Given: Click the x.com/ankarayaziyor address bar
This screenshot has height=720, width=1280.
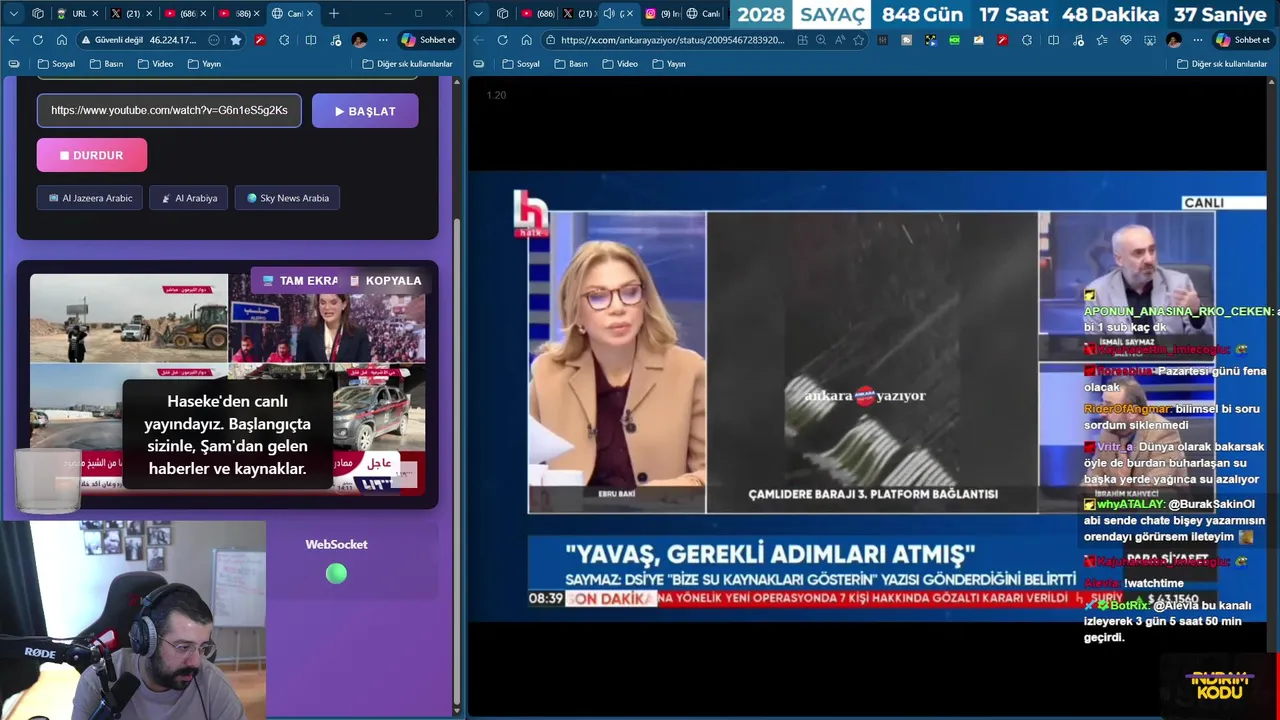Looking at the screenshot, I should 672,40.
